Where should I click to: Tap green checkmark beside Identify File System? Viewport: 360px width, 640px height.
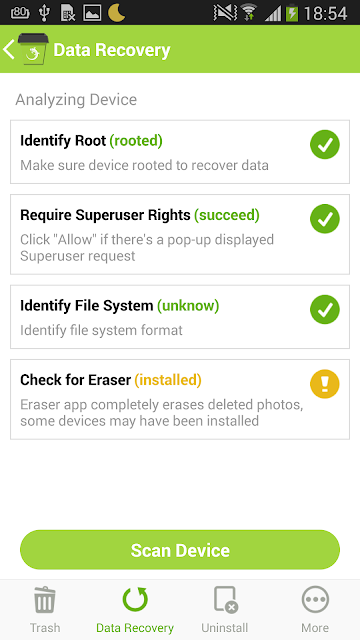click(325, 310)
